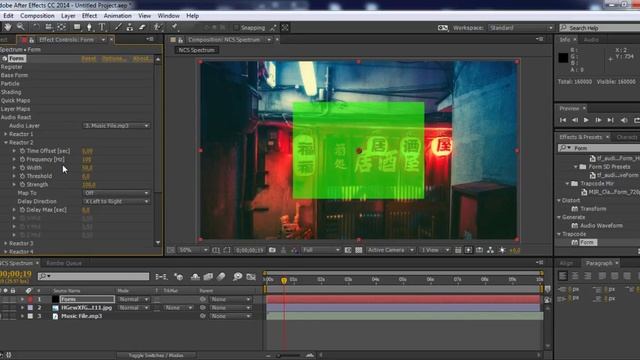Jump to last frame in Preview panel
Screen dimensions: 640x360
[611, 120]
